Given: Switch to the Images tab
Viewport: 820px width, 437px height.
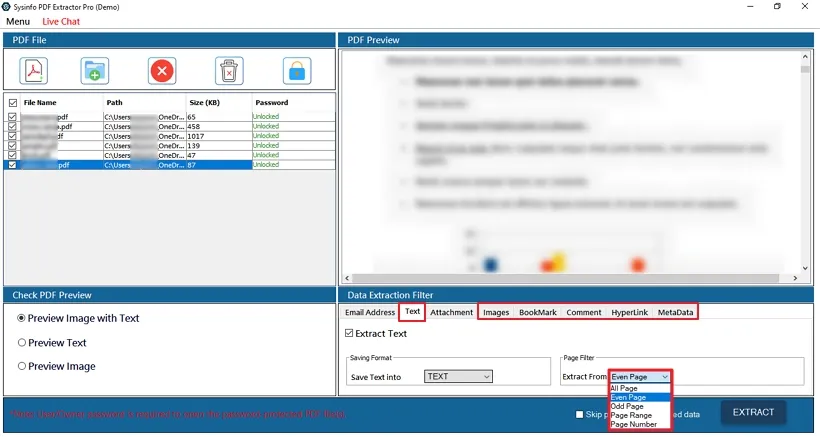Looking at the screenshot, I should 496,312.
